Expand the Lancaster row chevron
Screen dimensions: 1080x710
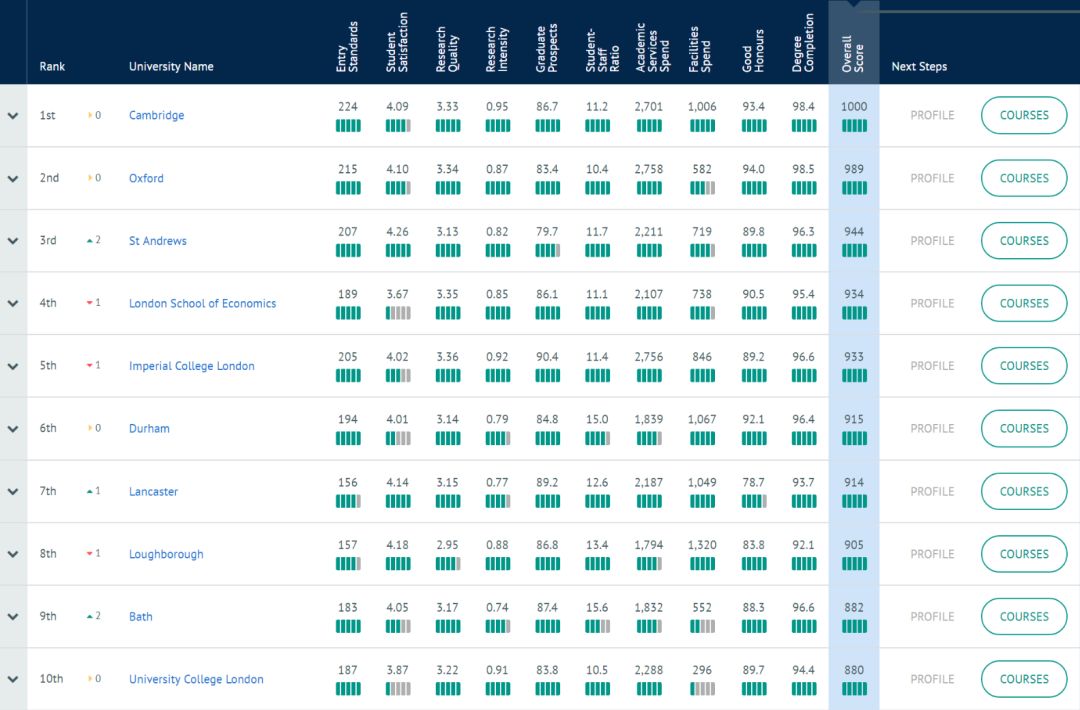(13, 492)
